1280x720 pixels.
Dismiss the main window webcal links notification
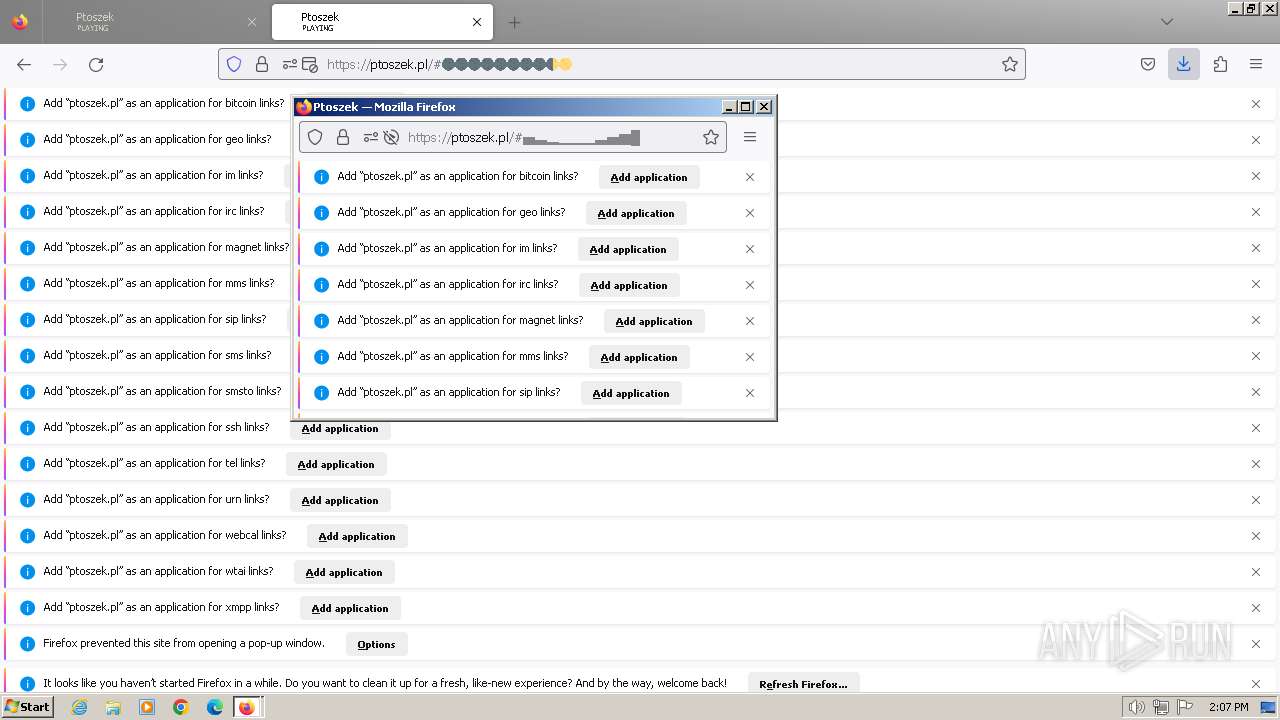(1256, 536)
